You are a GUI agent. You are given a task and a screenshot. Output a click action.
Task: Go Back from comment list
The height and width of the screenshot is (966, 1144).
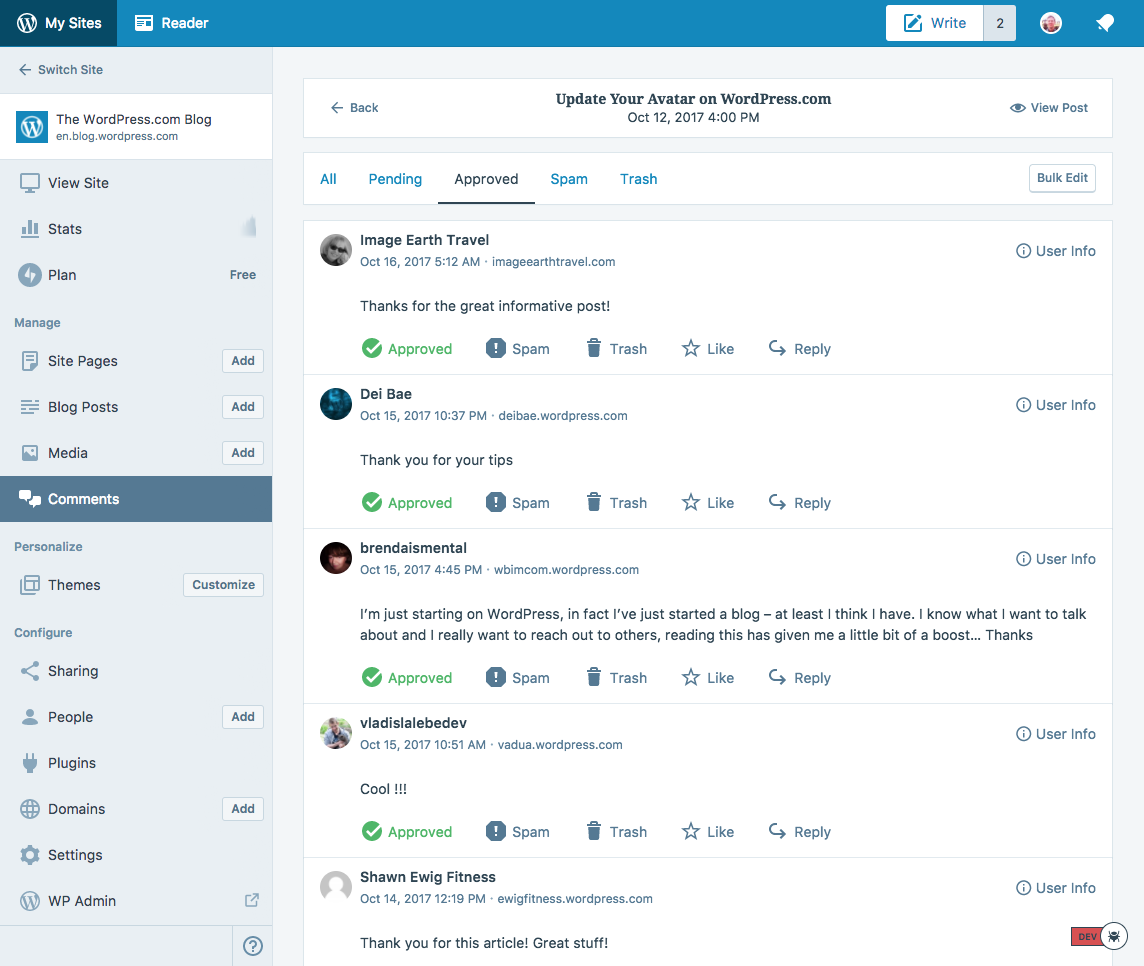355,108
